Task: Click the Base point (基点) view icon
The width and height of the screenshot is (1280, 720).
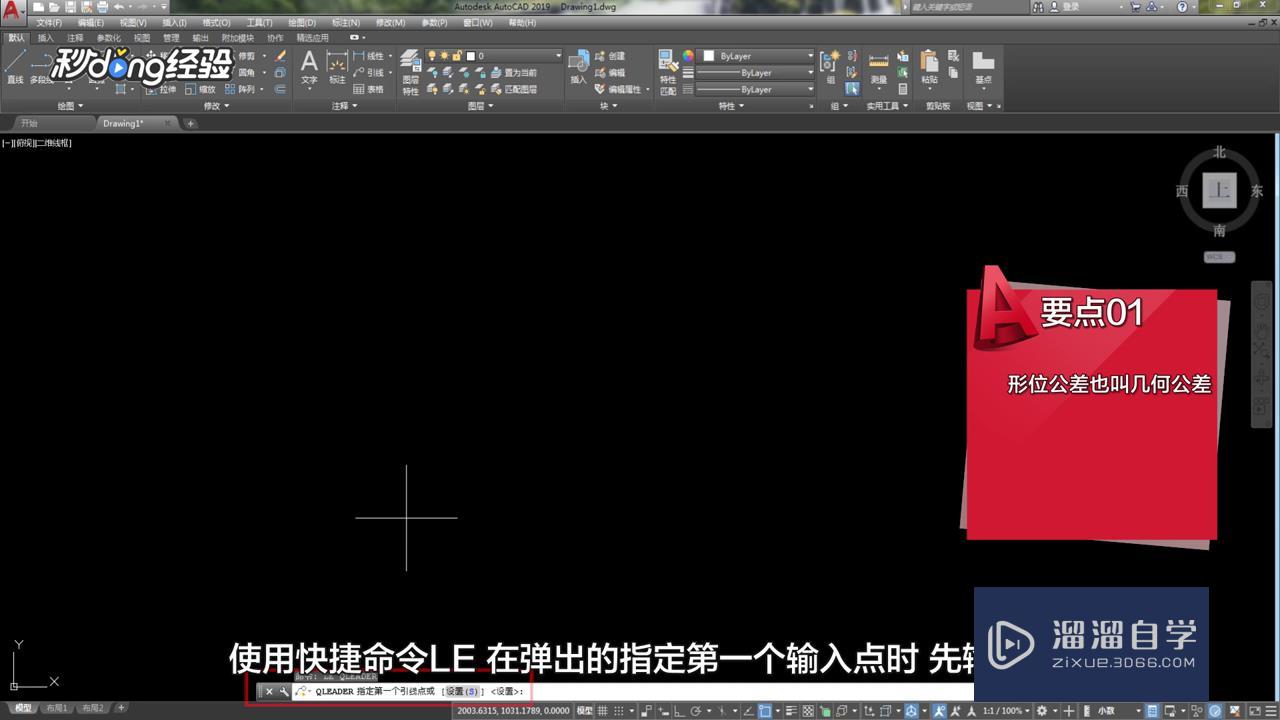Action: point(983,67)
